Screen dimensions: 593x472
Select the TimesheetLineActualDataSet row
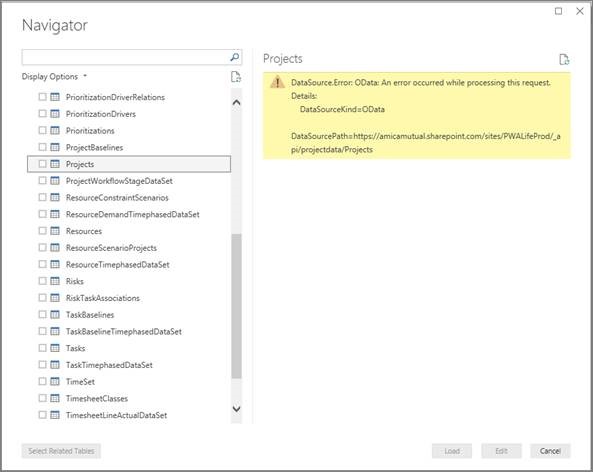tap(129, 415)
